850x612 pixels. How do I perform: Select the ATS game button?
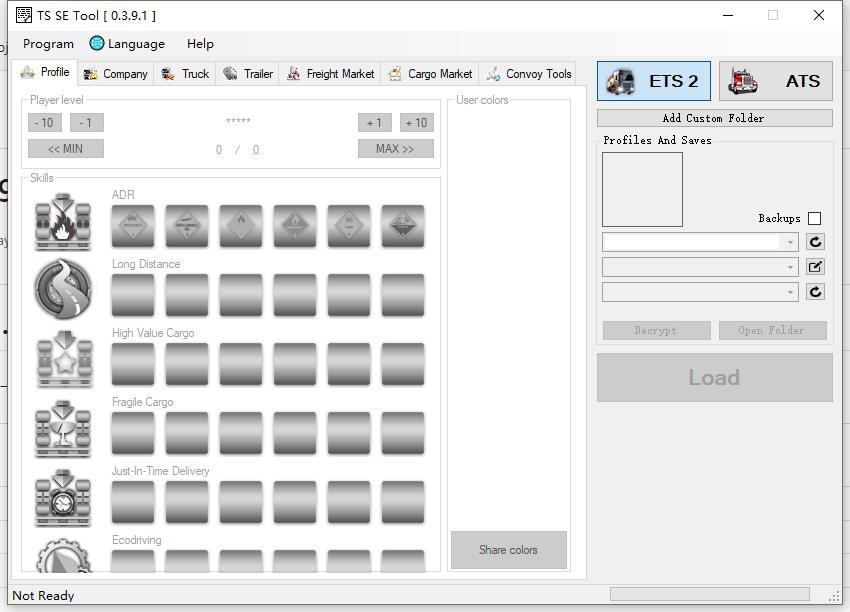(775, 81)
